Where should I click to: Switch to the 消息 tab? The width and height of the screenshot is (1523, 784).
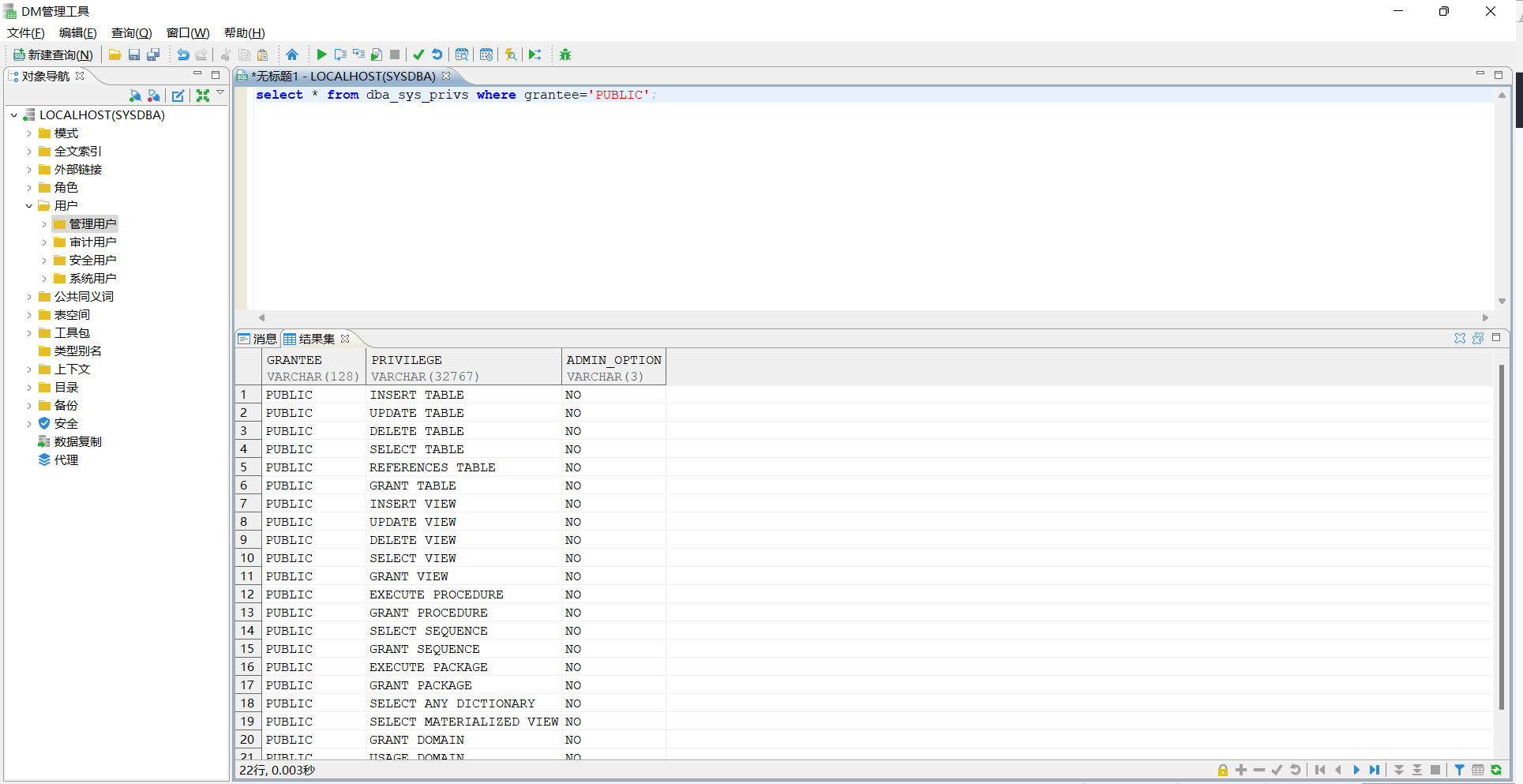(x=258, y=339)
